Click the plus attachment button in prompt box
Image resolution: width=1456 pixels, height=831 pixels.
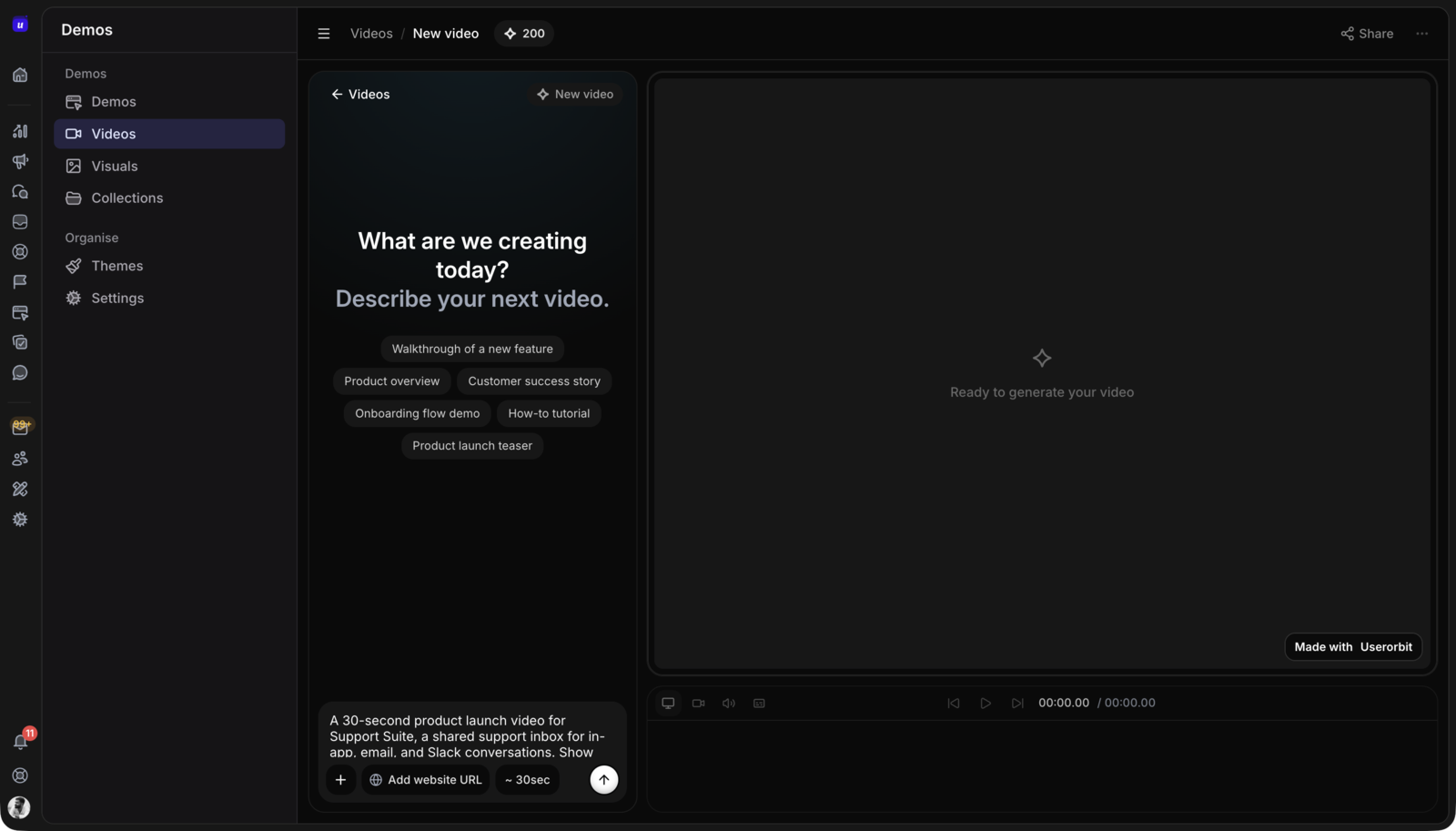point(340,780)
